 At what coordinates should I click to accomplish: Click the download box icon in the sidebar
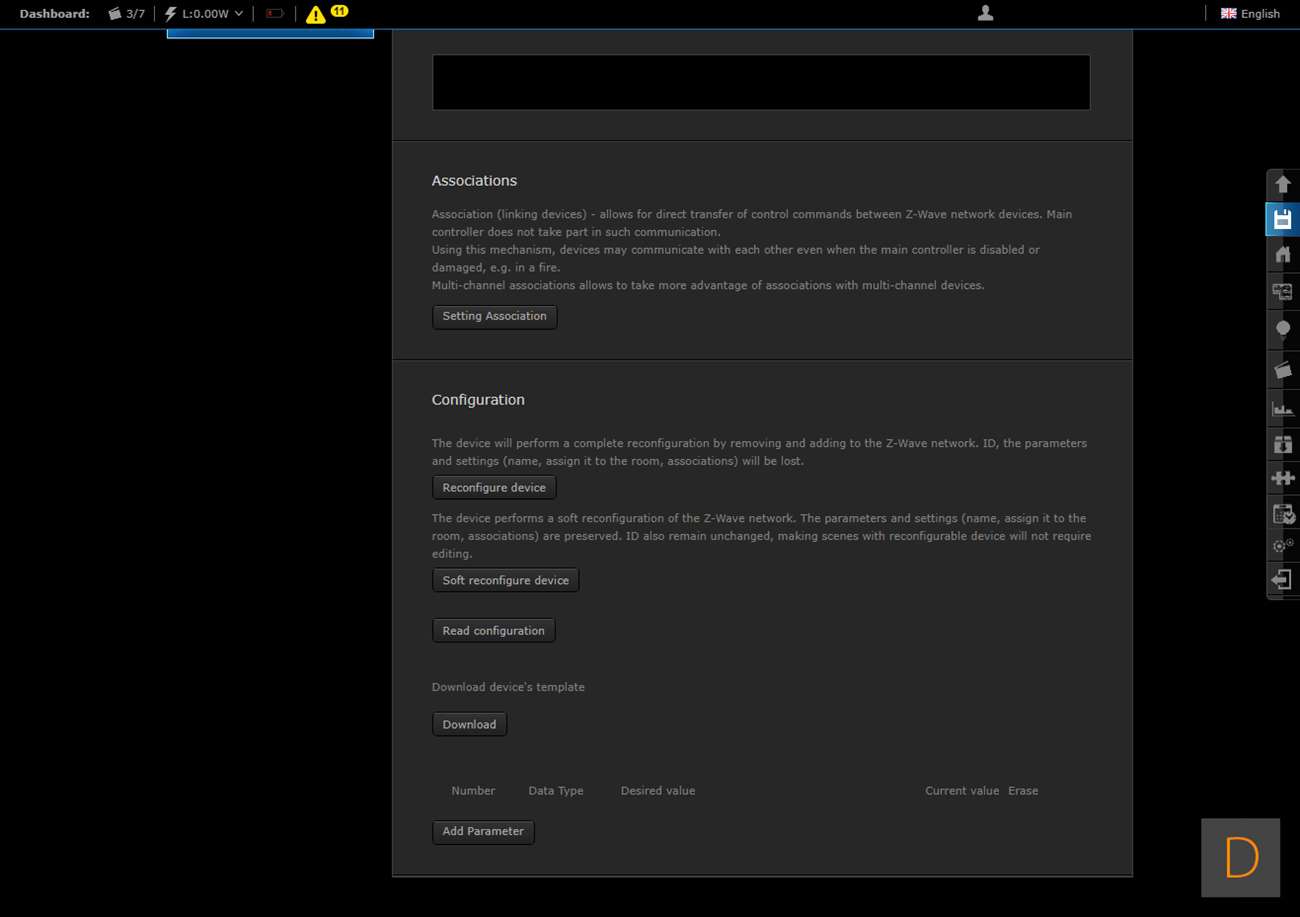(x=1283, y=444)
